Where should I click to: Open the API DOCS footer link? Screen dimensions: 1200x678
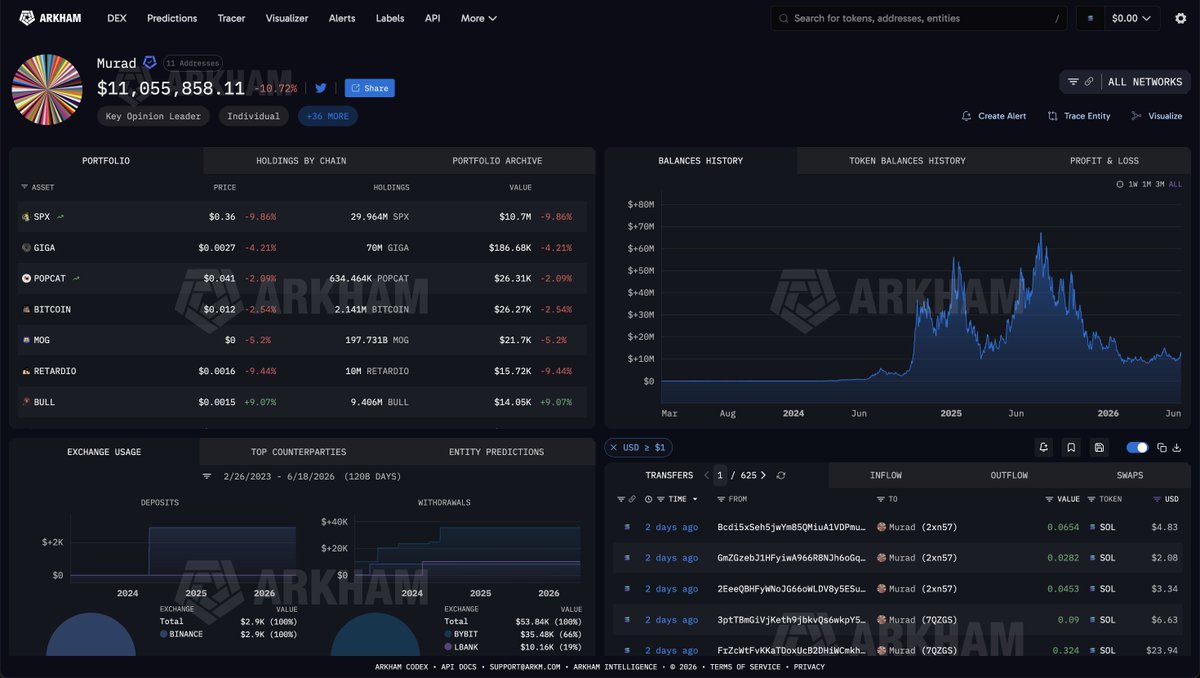point(461,667)
